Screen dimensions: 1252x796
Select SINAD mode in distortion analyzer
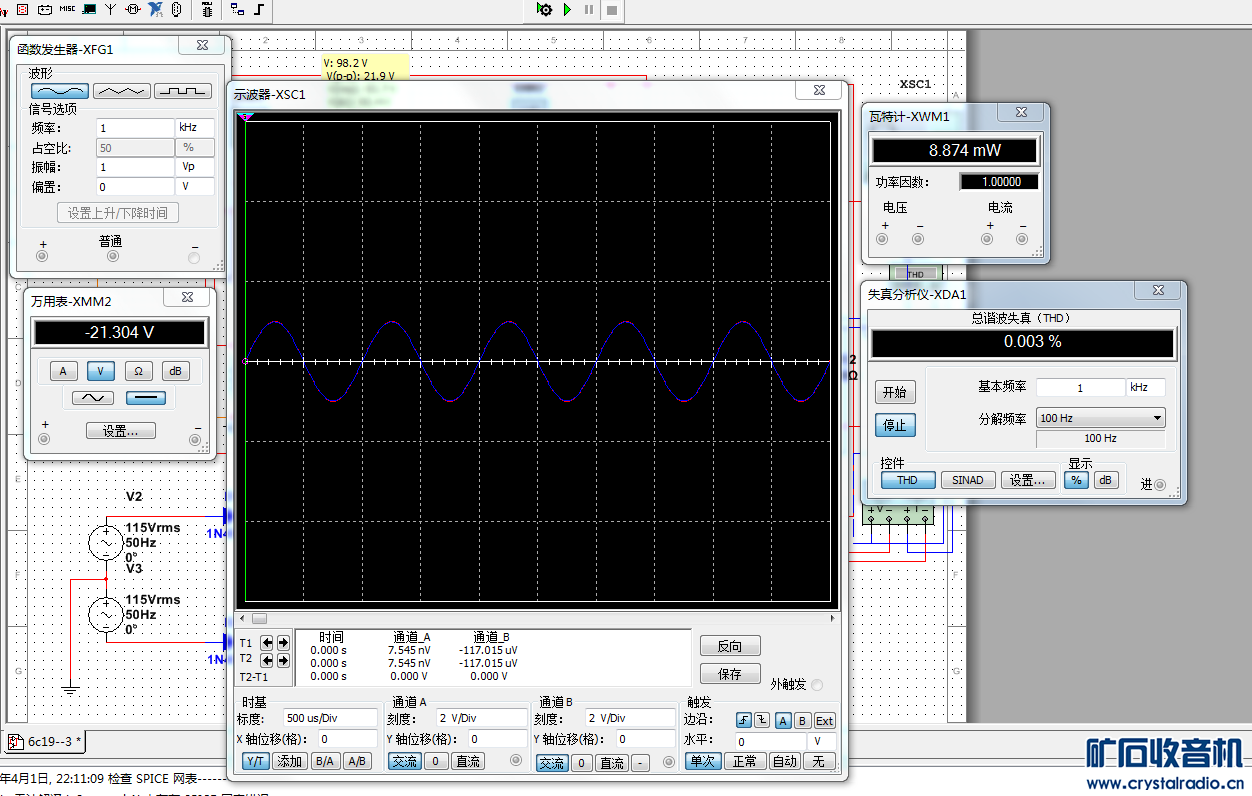(x=967, y=480)
